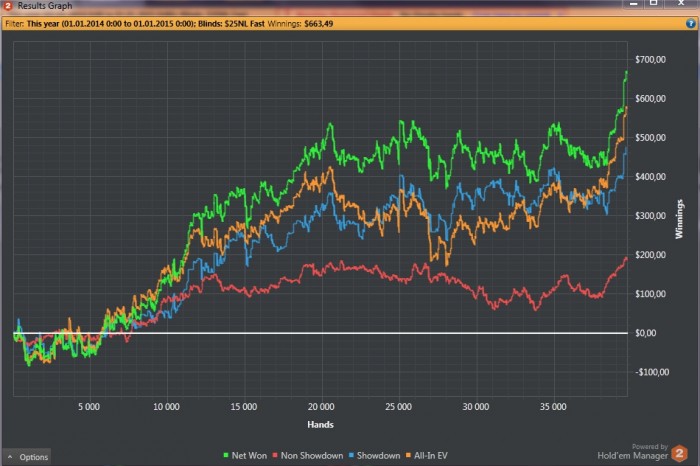
Task: Select the $600,00 axis label
Action: click(650, 99)
